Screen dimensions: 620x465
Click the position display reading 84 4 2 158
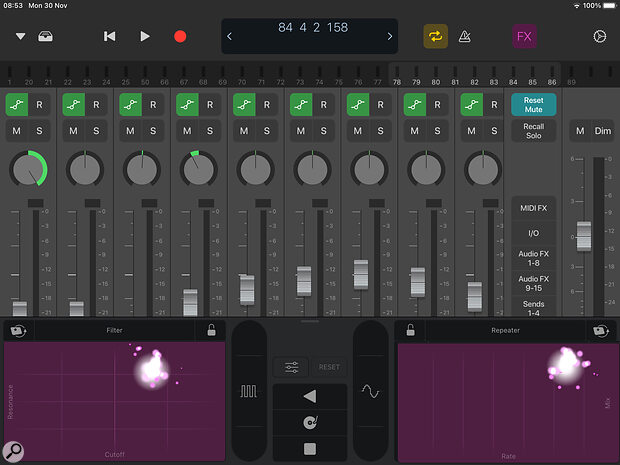point(313,27)
